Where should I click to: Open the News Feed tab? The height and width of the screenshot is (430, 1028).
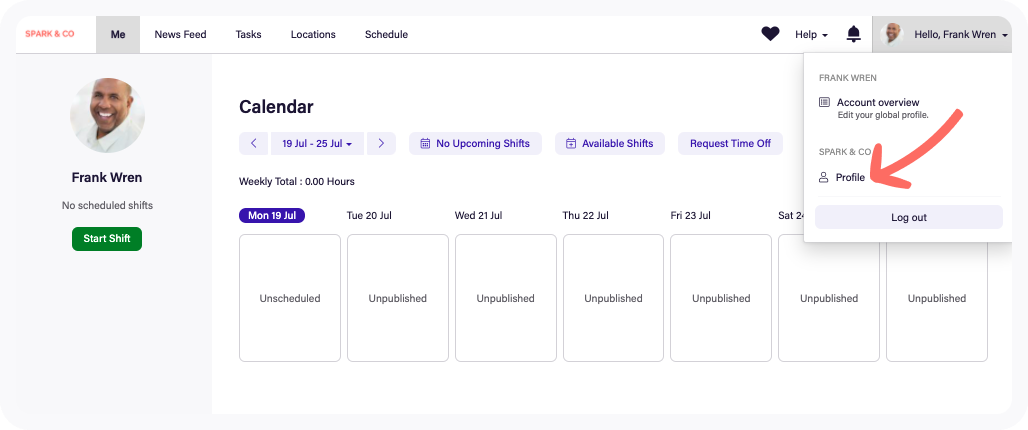pyautogui.click(x=180, y=35)
